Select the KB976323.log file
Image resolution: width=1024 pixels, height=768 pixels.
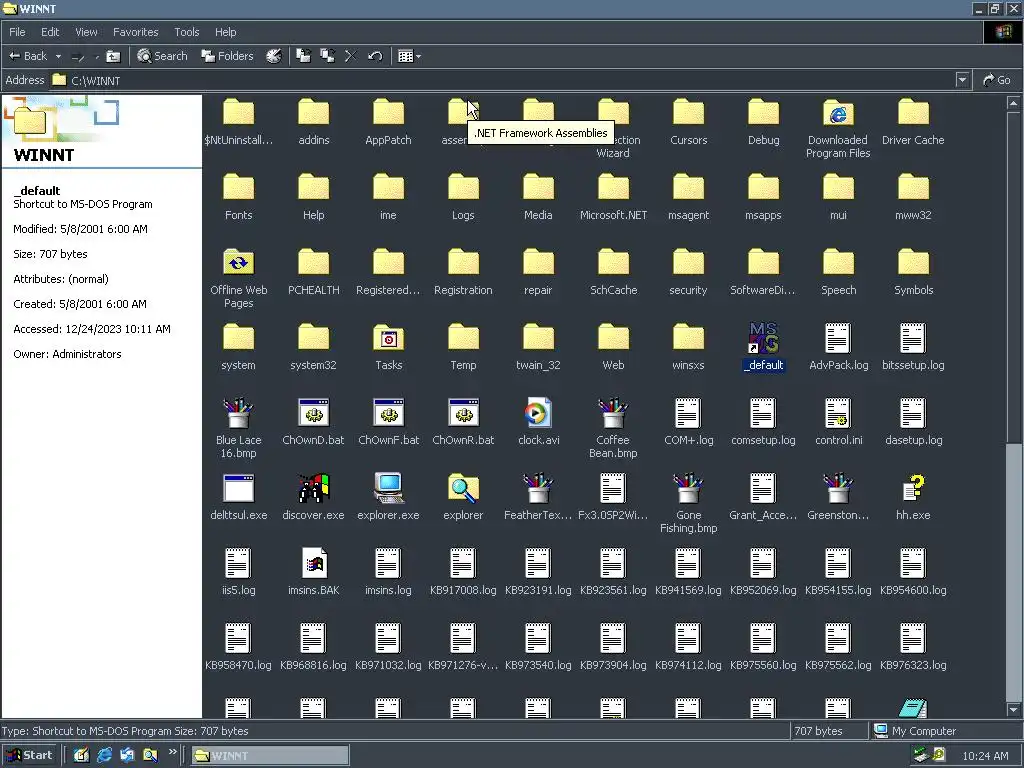[913, 648]
